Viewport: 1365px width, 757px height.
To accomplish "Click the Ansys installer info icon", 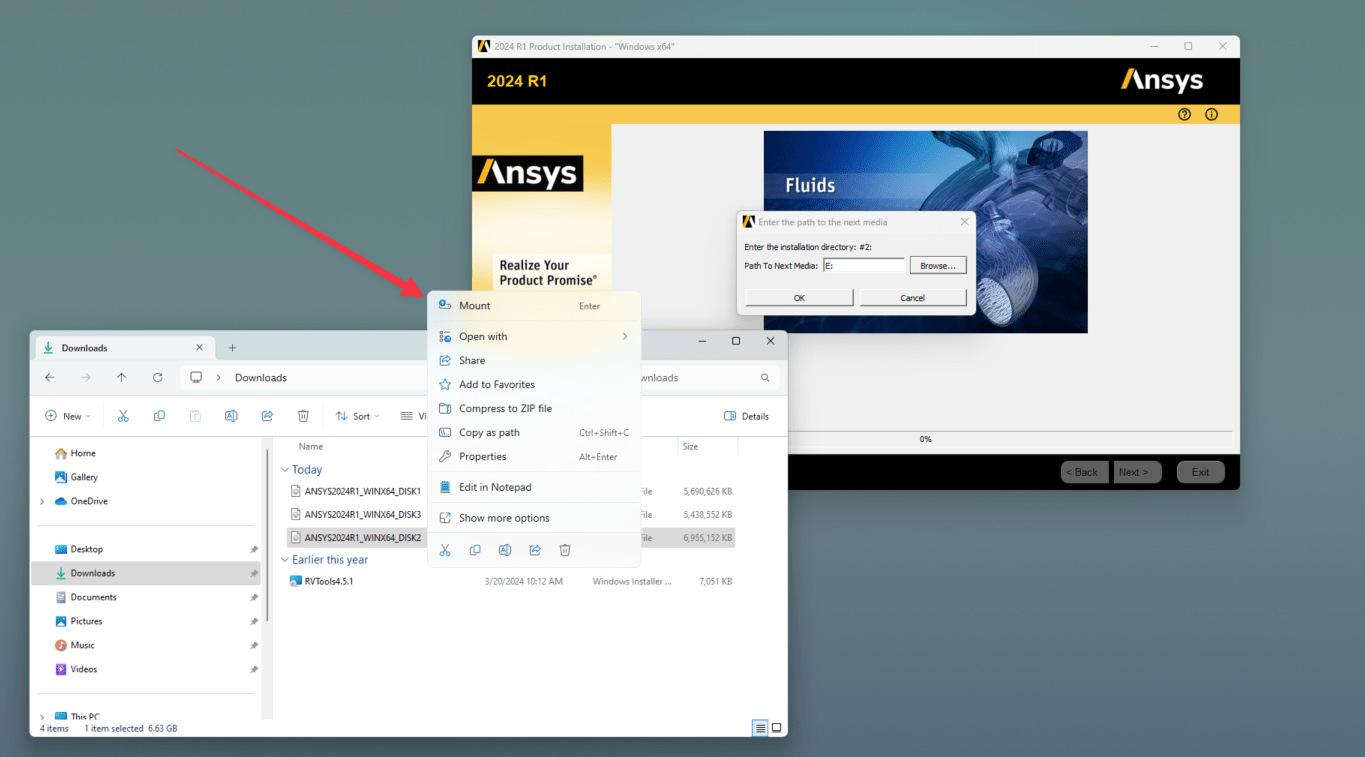I will tap(1211, 114).
